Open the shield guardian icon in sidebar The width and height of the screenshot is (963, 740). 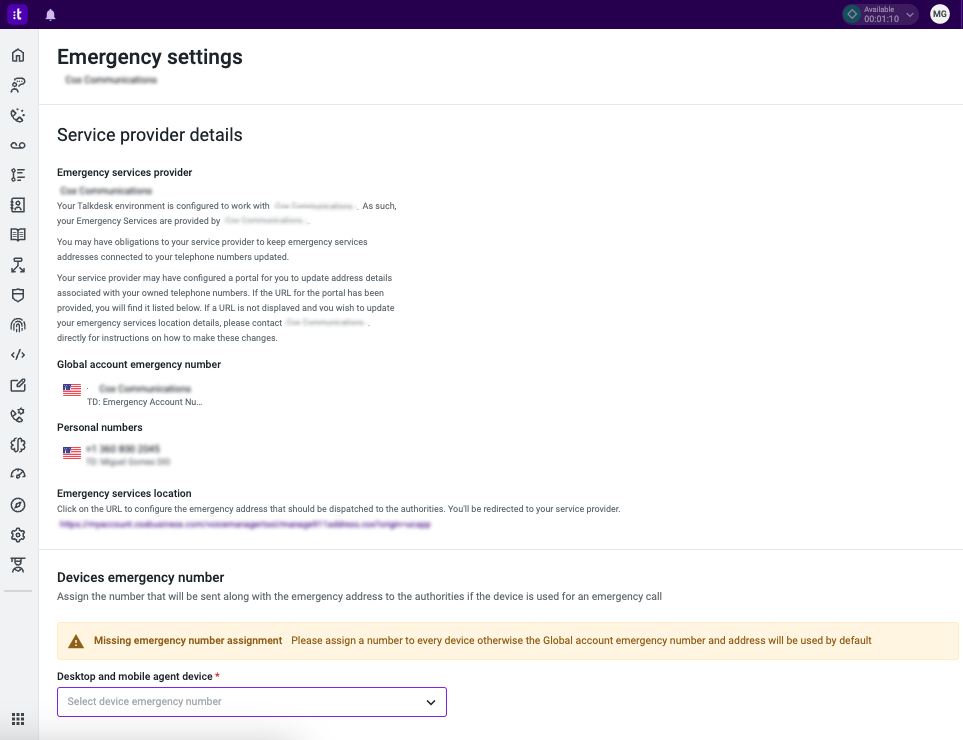(18, 295)
